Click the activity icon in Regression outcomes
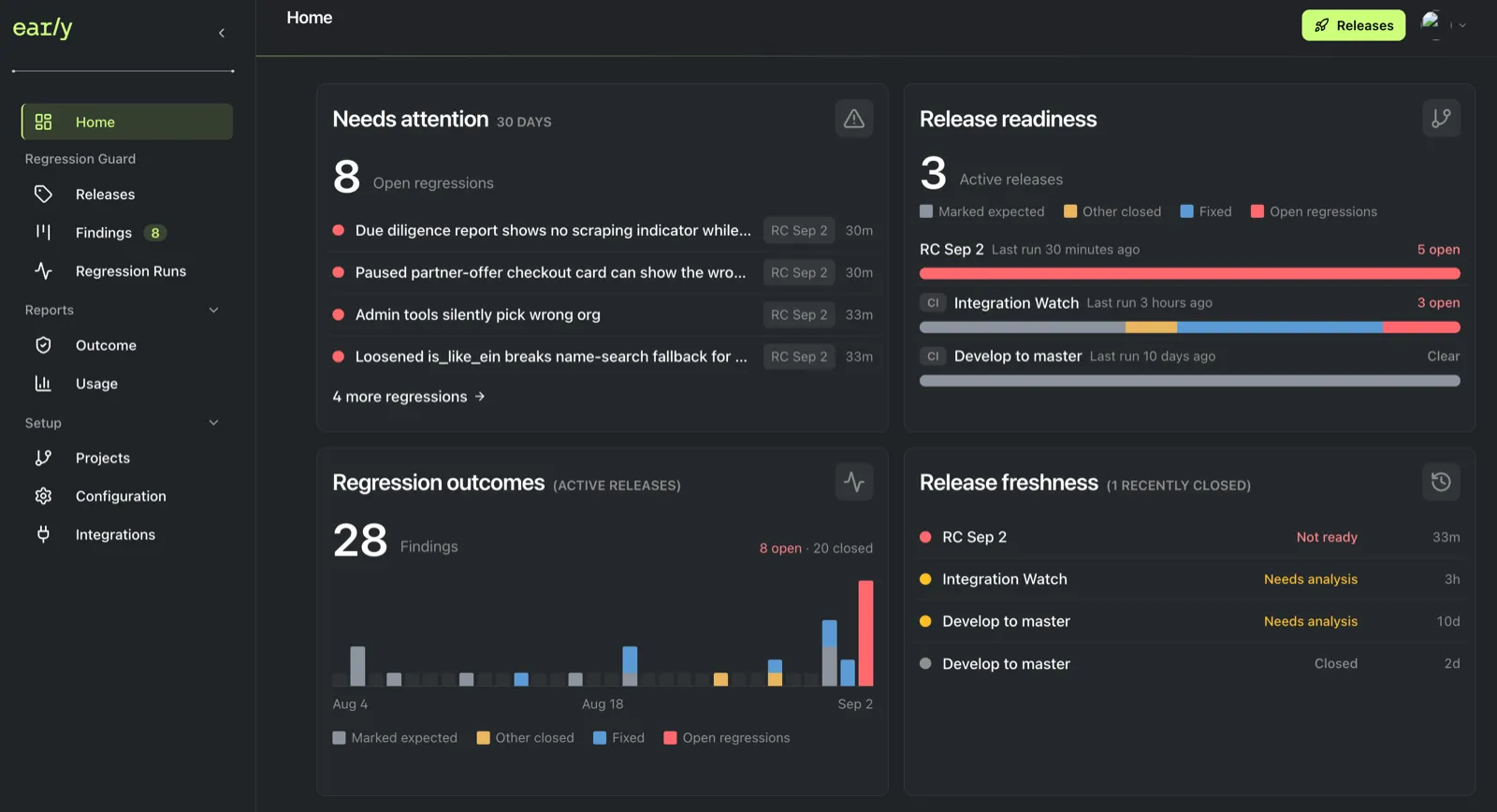1497x812 pixels. coord(854,482)
